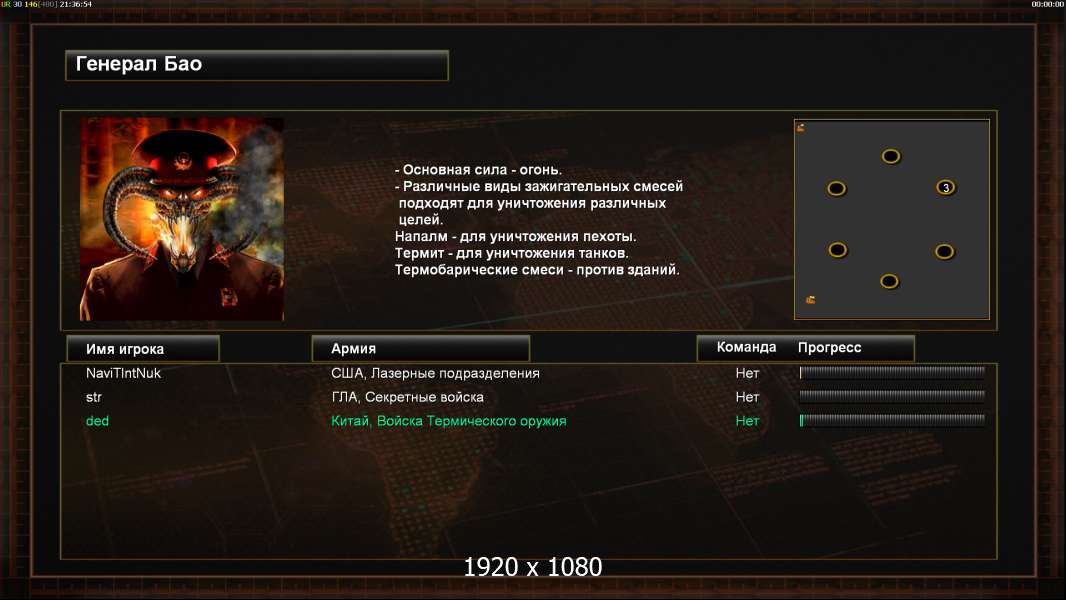Select player str in the list
Image resolution: width=1066 pixels, height=600 pixels.
94,397
